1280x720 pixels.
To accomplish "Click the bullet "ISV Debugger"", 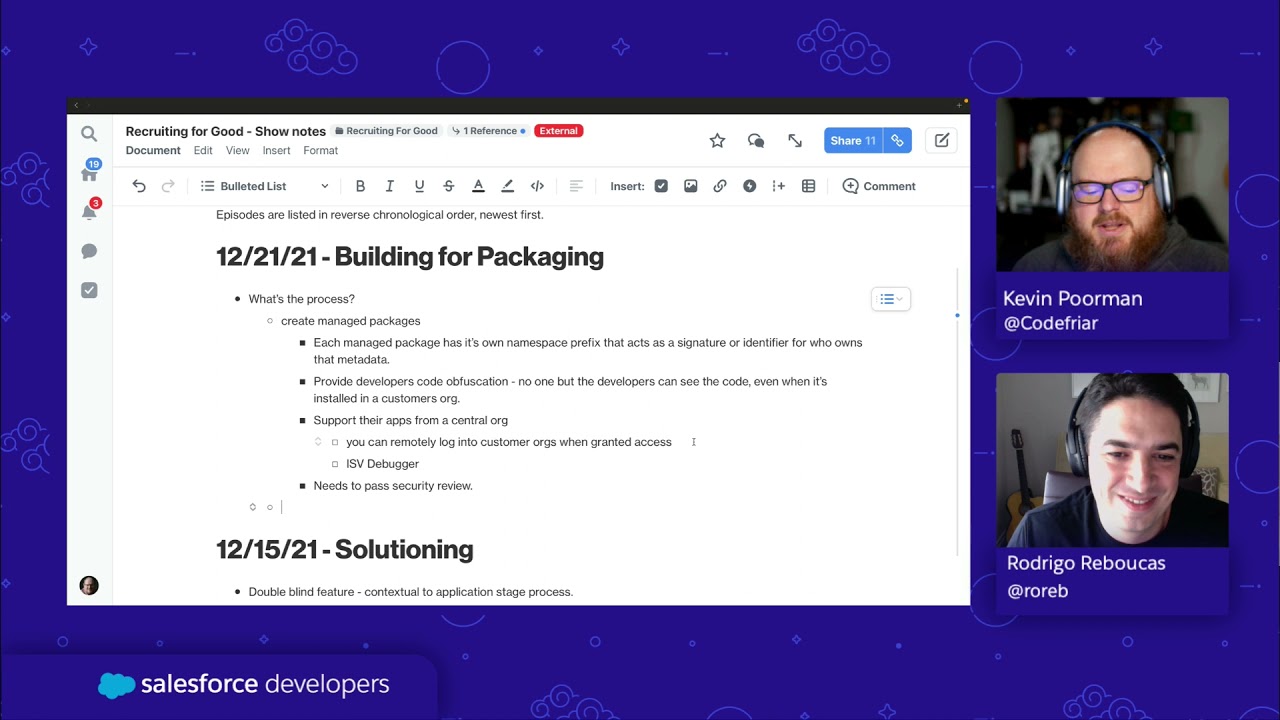I will click(382, 464).
